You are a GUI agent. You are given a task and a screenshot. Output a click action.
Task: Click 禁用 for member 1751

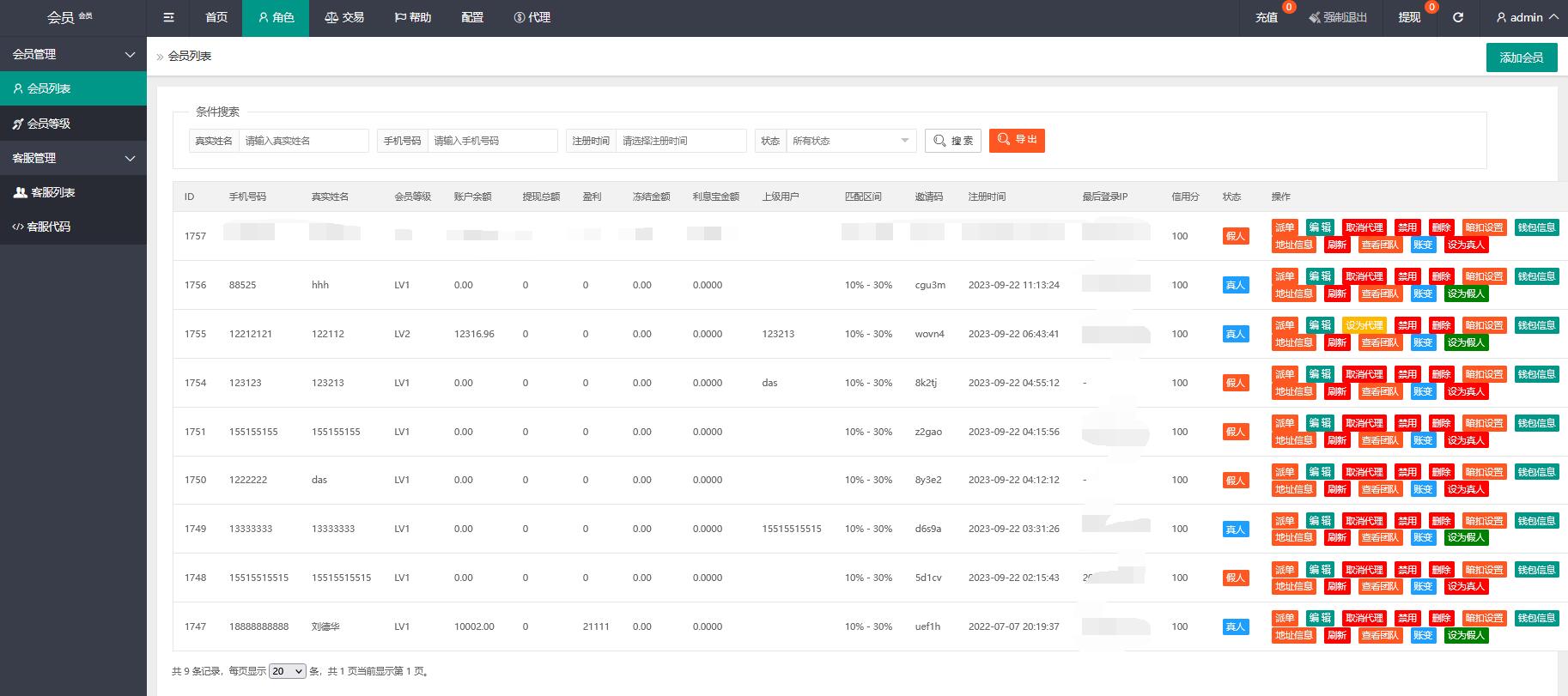(1407, 423)
